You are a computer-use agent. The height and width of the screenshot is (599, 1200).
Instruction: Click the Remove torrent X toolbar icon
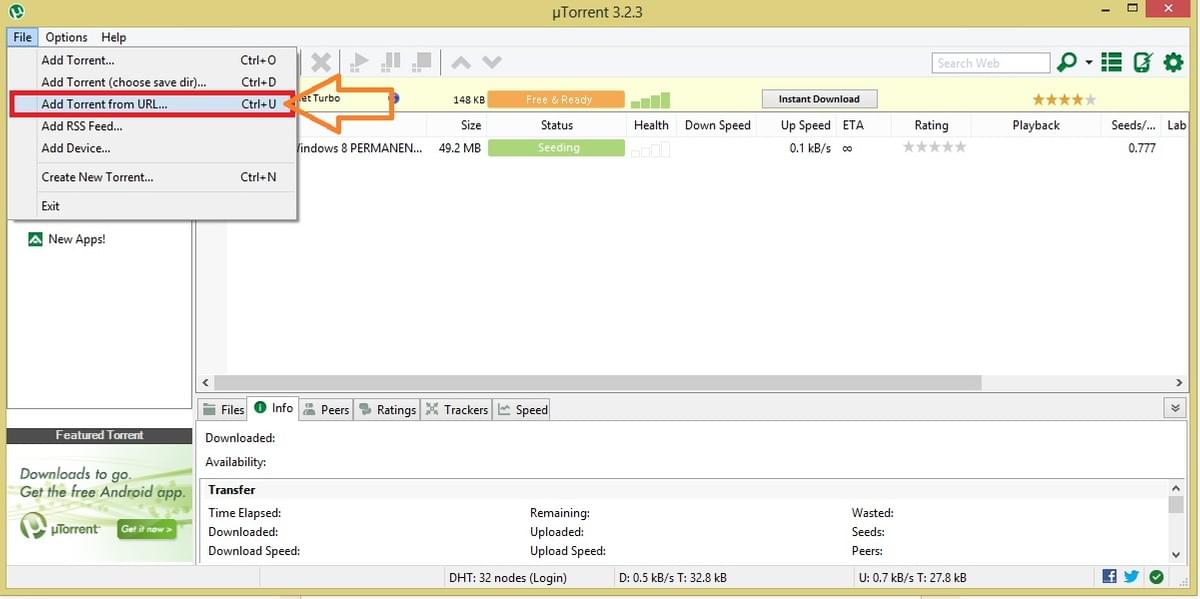[x=321, y=62]
